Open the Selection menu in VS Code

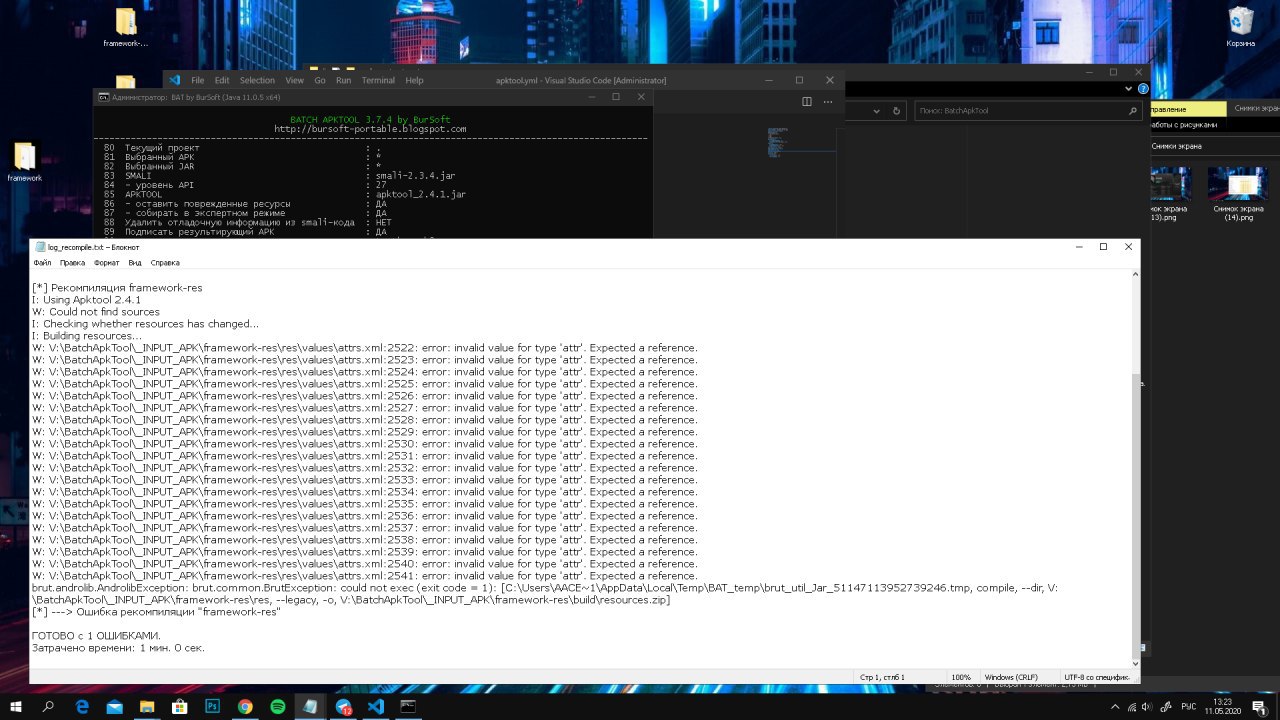[257, 80]
